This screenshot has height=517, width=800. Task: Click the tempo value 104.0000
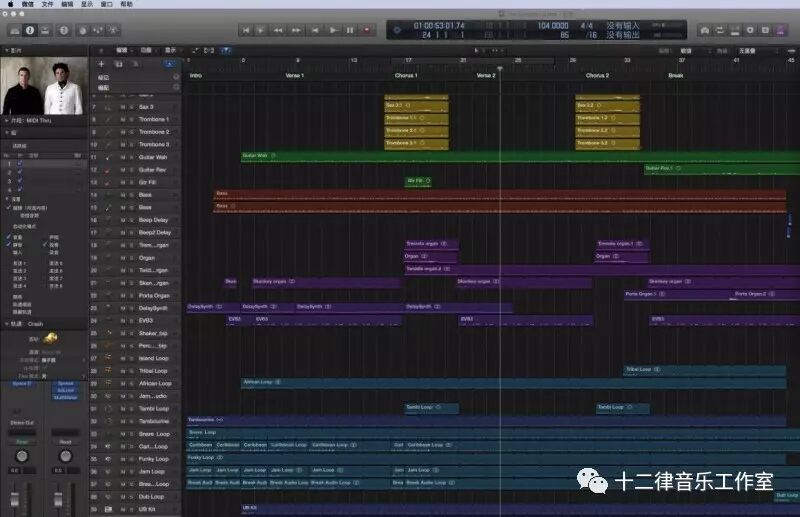(x=553, y=26)
